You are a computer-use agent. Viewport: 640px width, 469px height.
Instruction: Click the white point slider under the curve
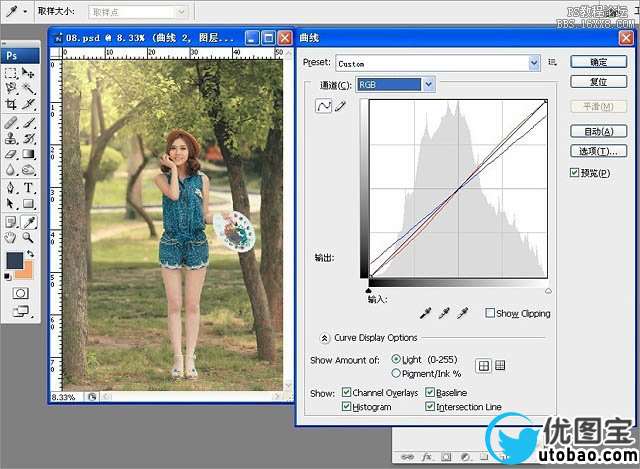(548, 291)
